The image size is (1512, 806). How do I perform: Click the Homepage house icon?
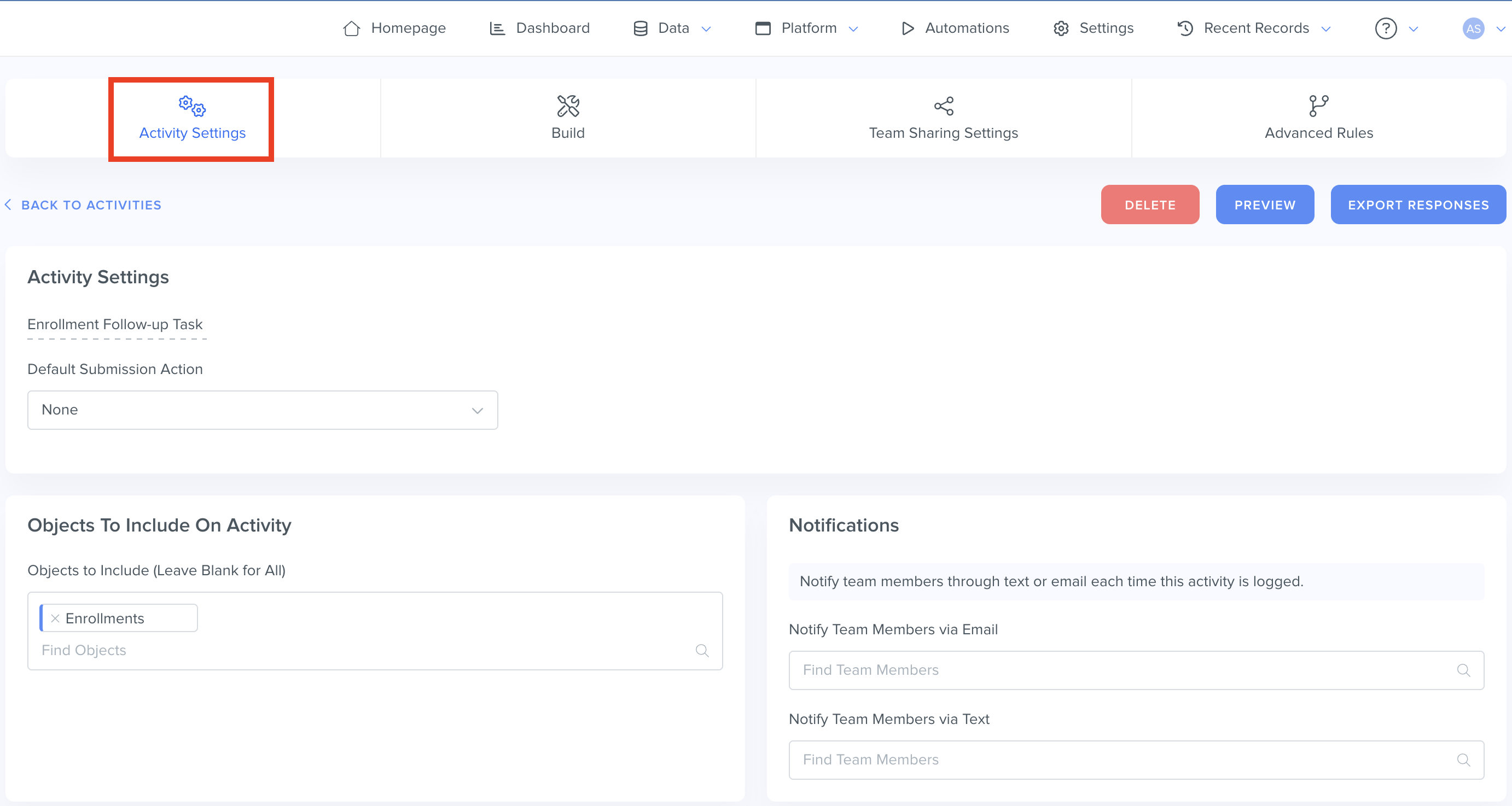click(351, 28)
